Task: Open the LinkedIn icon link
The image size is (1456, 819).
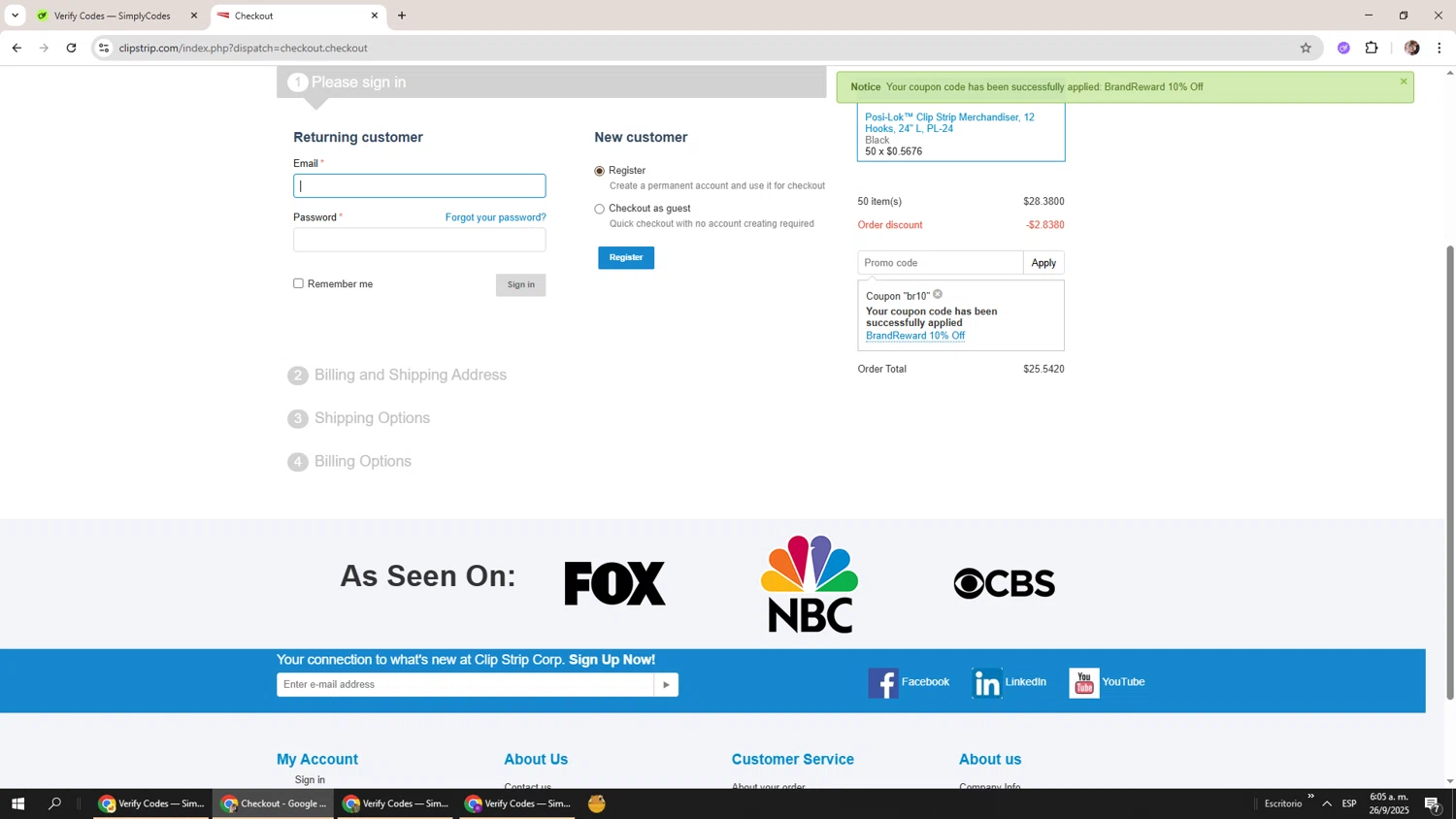Action: (x=987, y=683)
